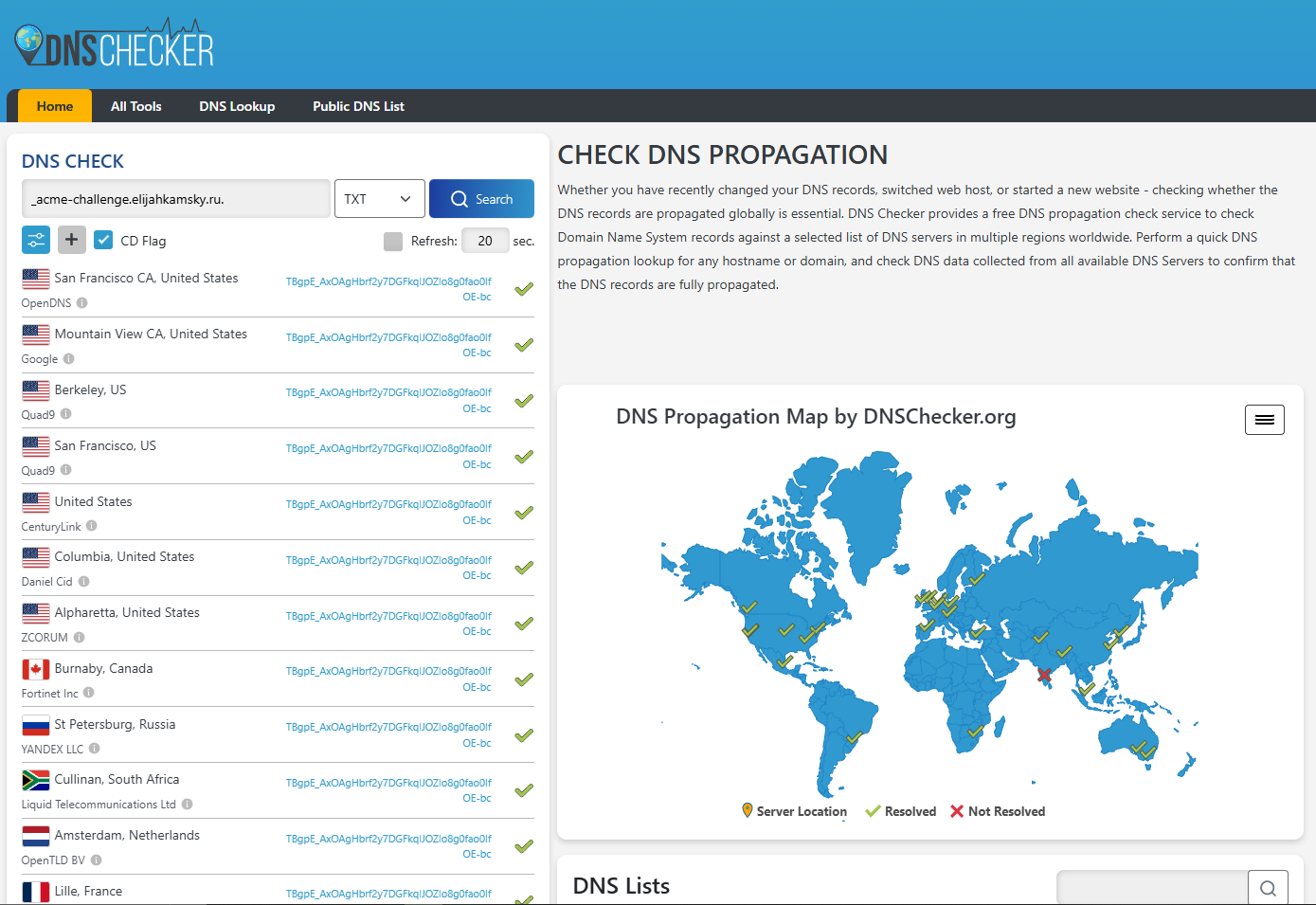Click the refresh seconds input field
This screenshot has height=905, width=1316.
tap(485, 241)
